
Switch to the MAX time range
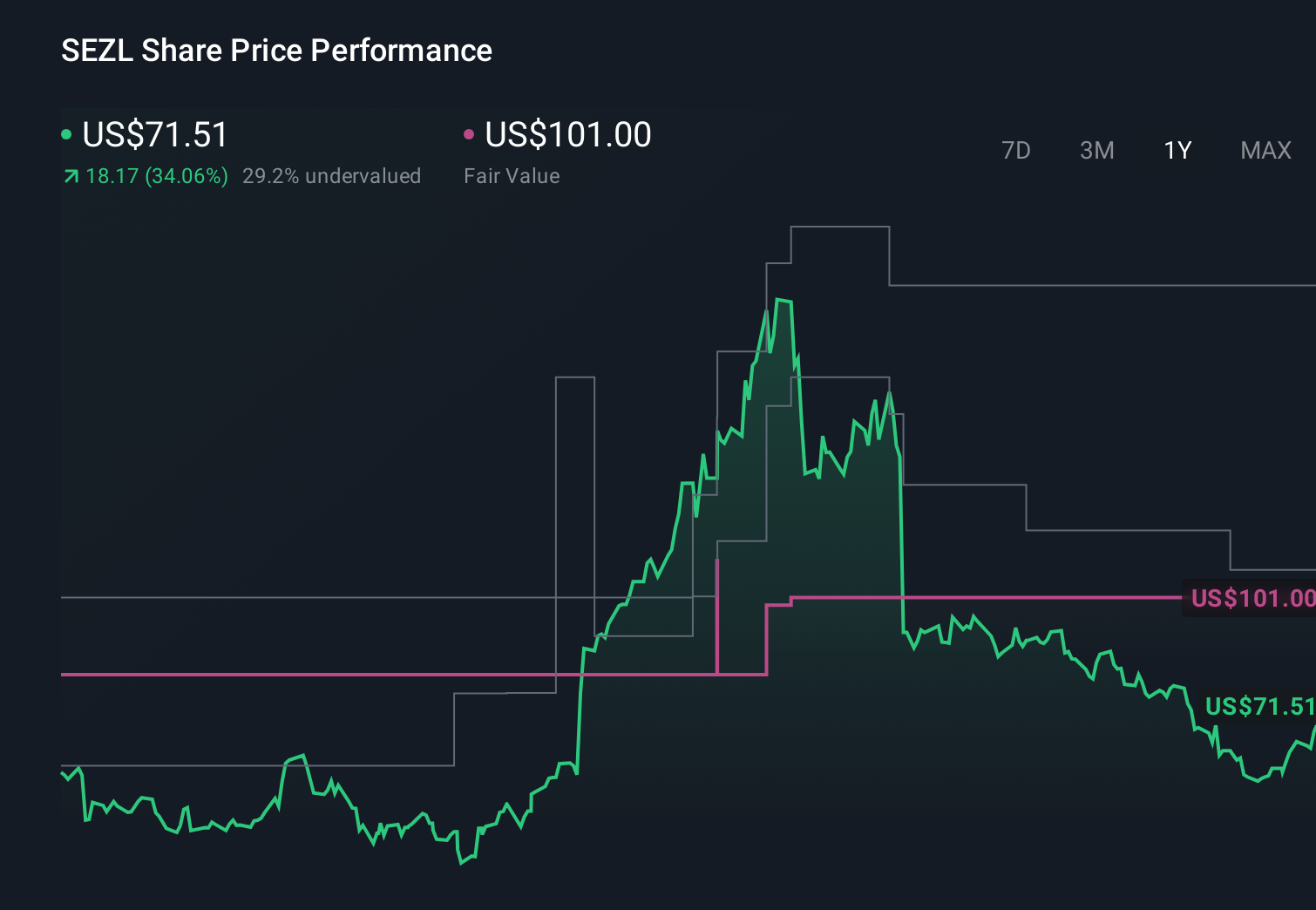[x=1265, y=150]
